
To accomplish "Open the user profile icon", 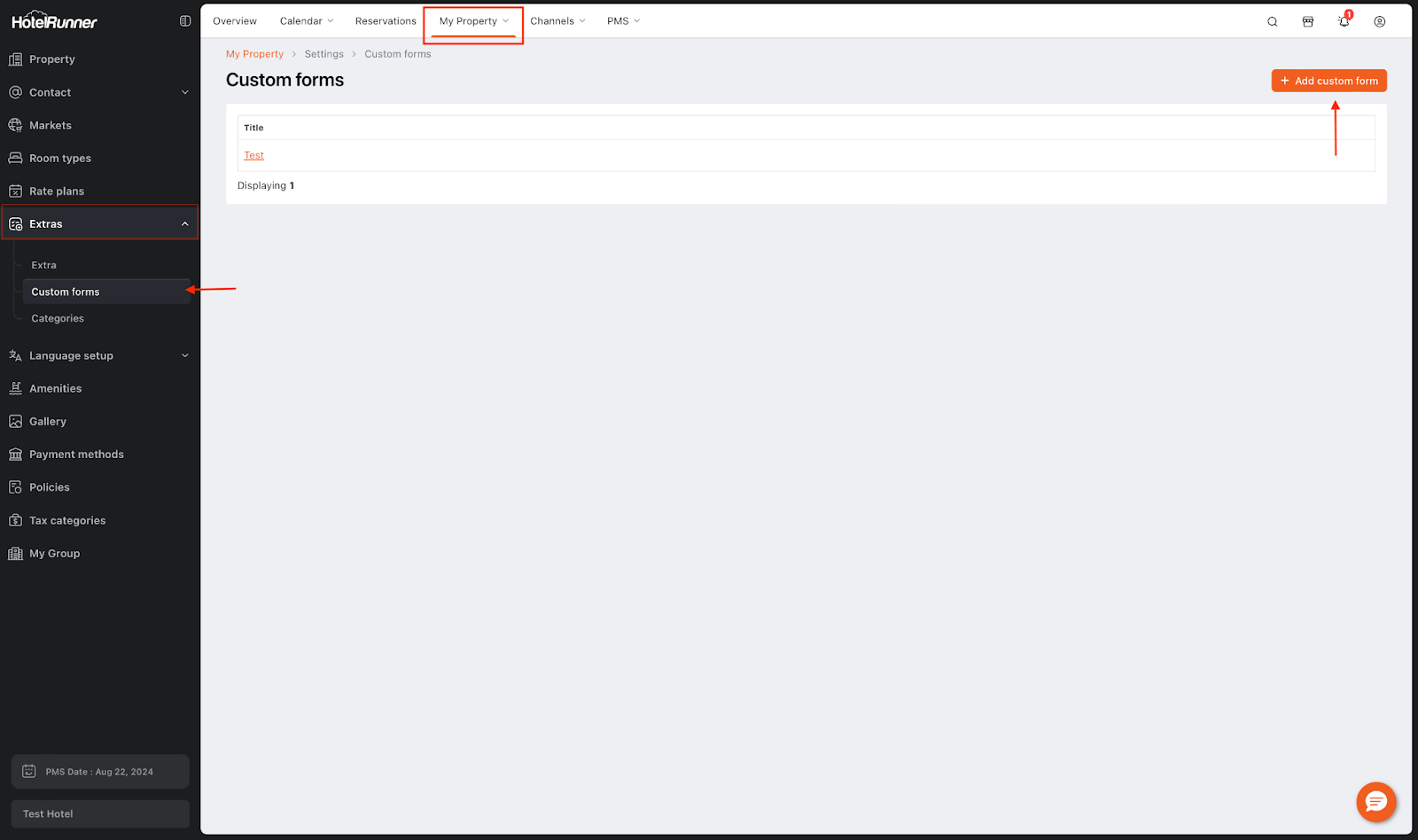I will point(1379,22).
